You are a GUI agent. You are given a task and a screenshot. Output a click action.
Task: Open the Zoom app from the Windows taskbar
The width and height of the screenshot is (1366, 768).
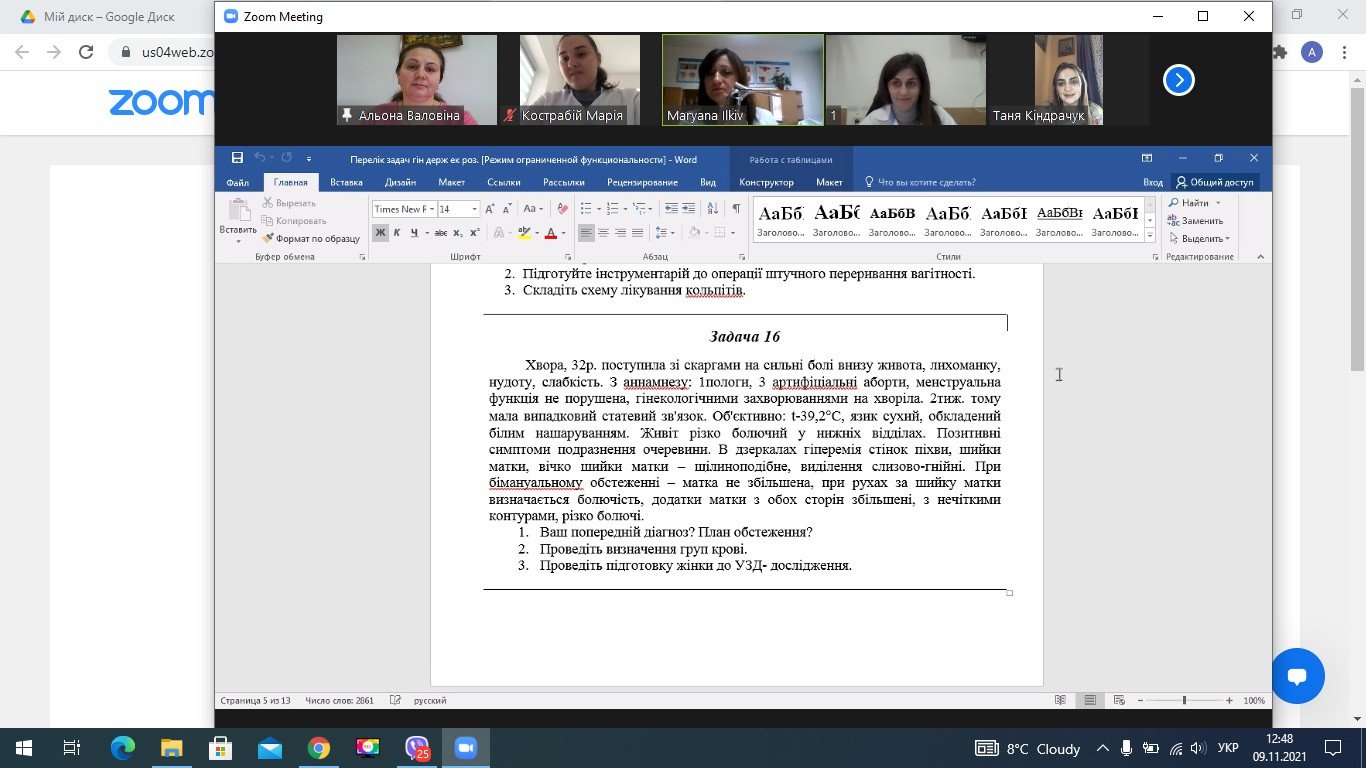(x=464, y=748)
